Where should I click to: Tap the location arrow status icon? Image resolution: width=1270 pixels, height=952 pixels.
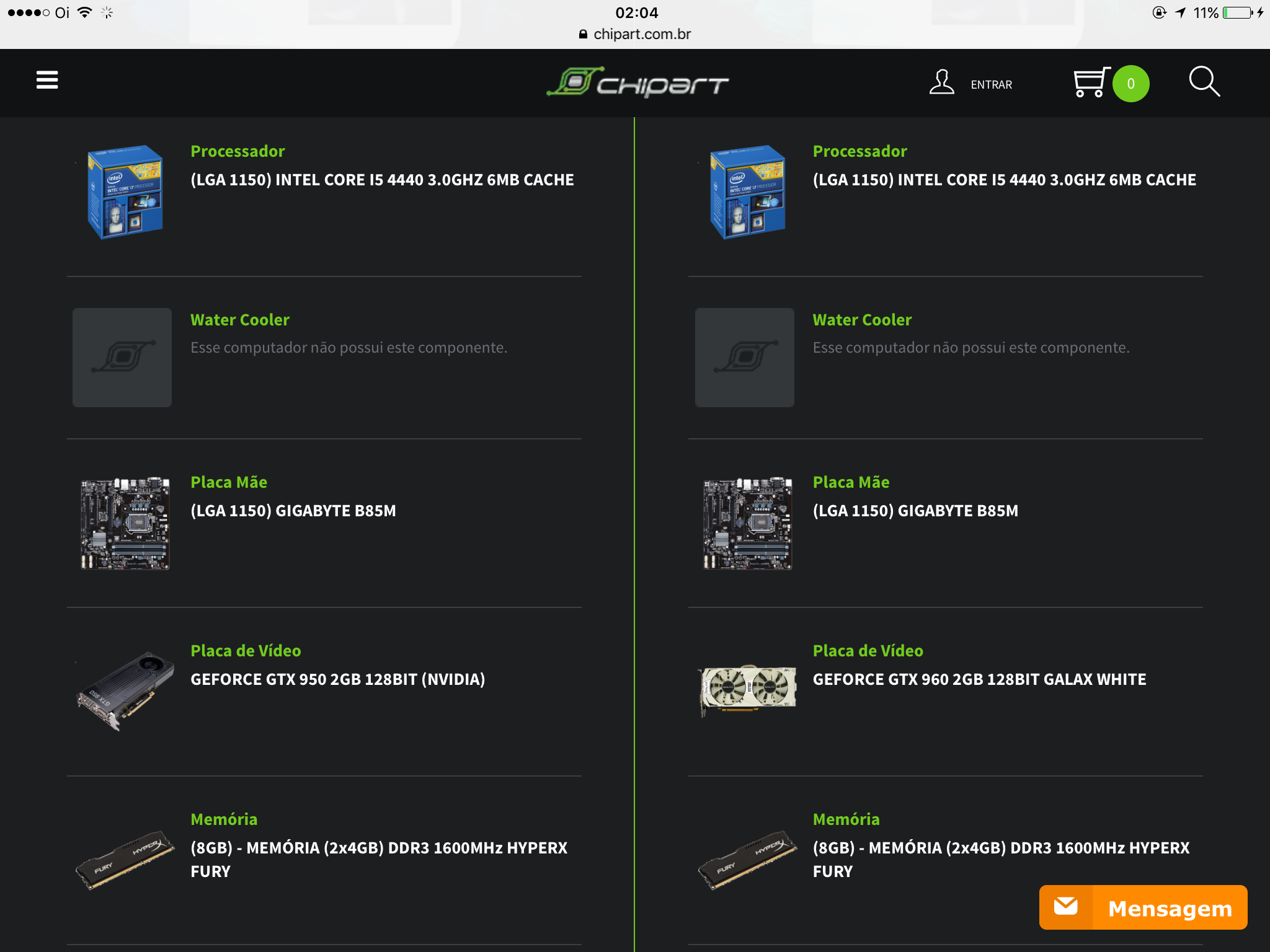[1180, 12]
